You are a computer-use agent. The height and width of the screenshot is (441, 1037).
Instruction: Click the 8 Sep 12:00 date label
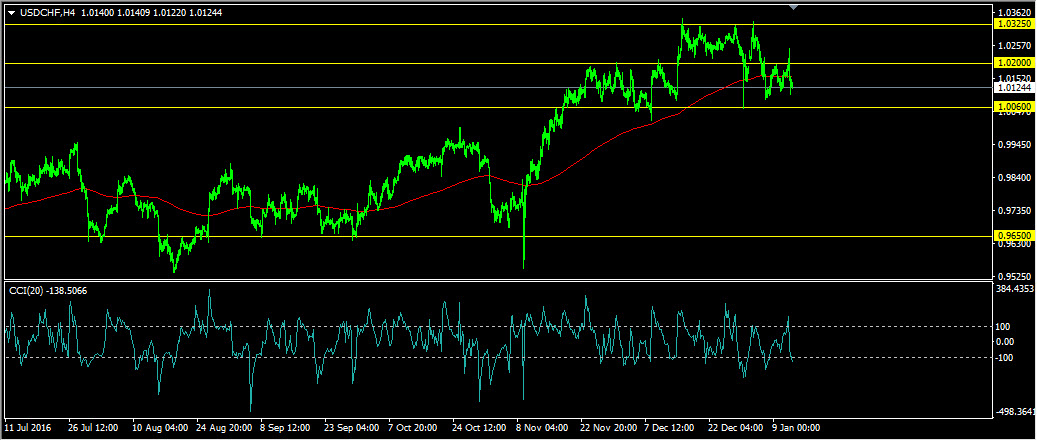coord(286,428)
